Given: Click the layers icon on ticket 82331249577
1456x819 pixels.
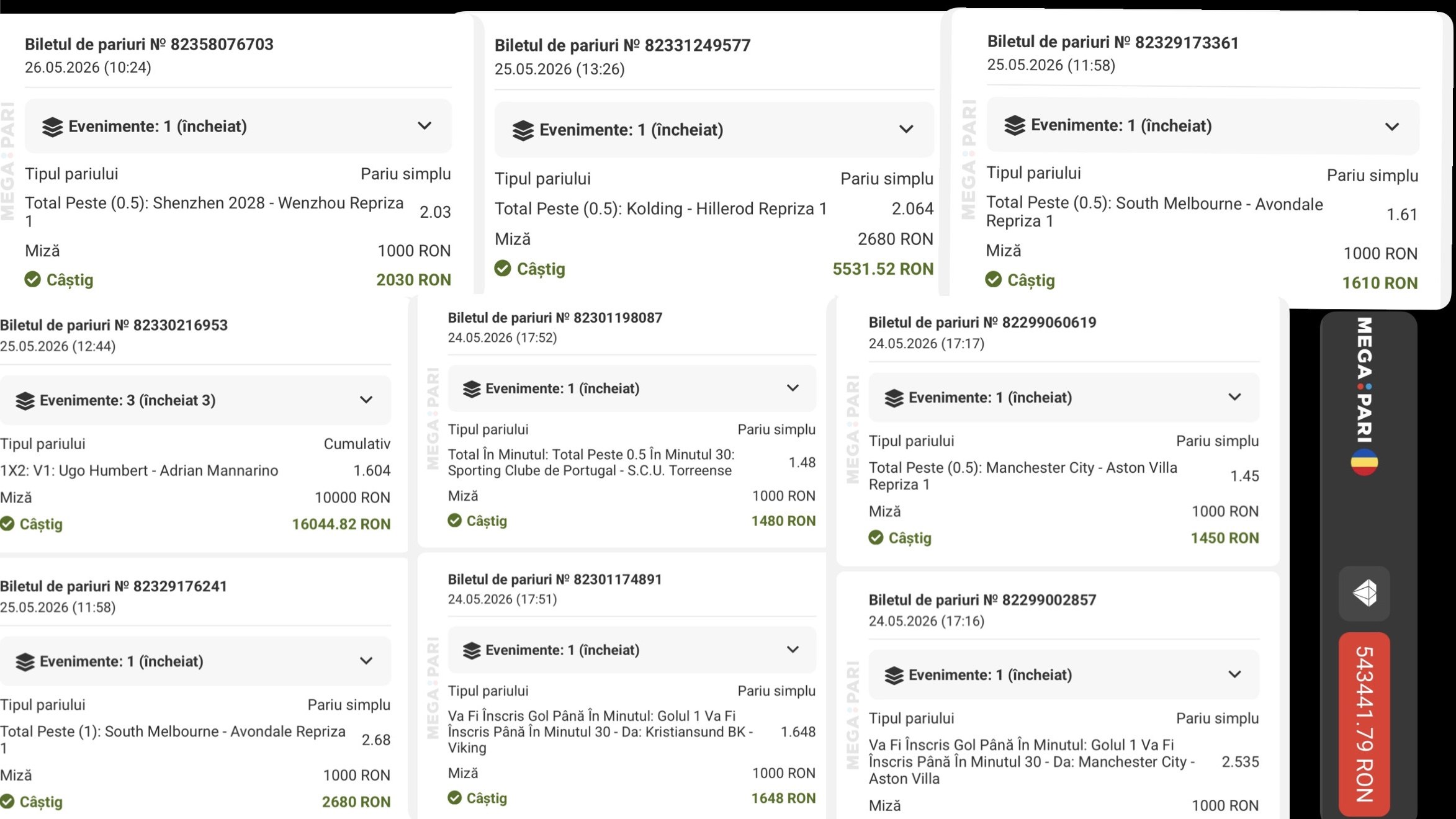Looking at the screenshot, I should (x=523, y=130).
